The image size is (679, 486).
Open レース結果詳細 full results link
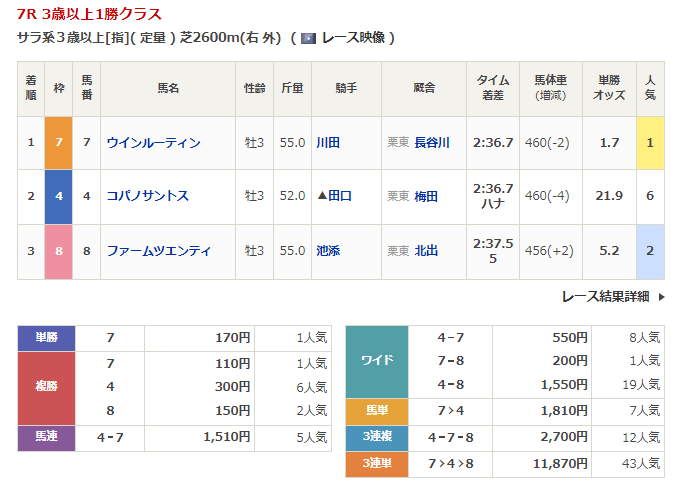click(x=605, y=297)
